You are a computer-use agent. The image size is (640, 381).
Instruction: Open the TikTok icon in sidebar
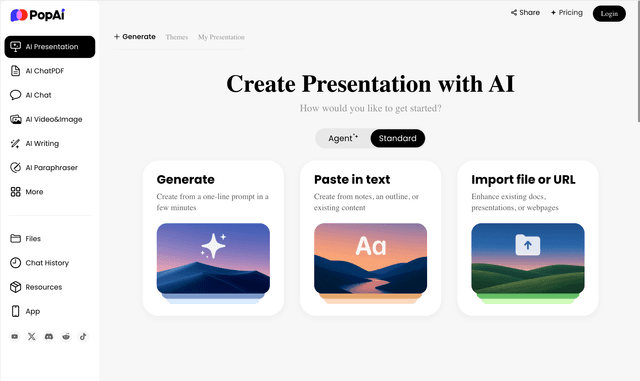[x=83, y=336]
